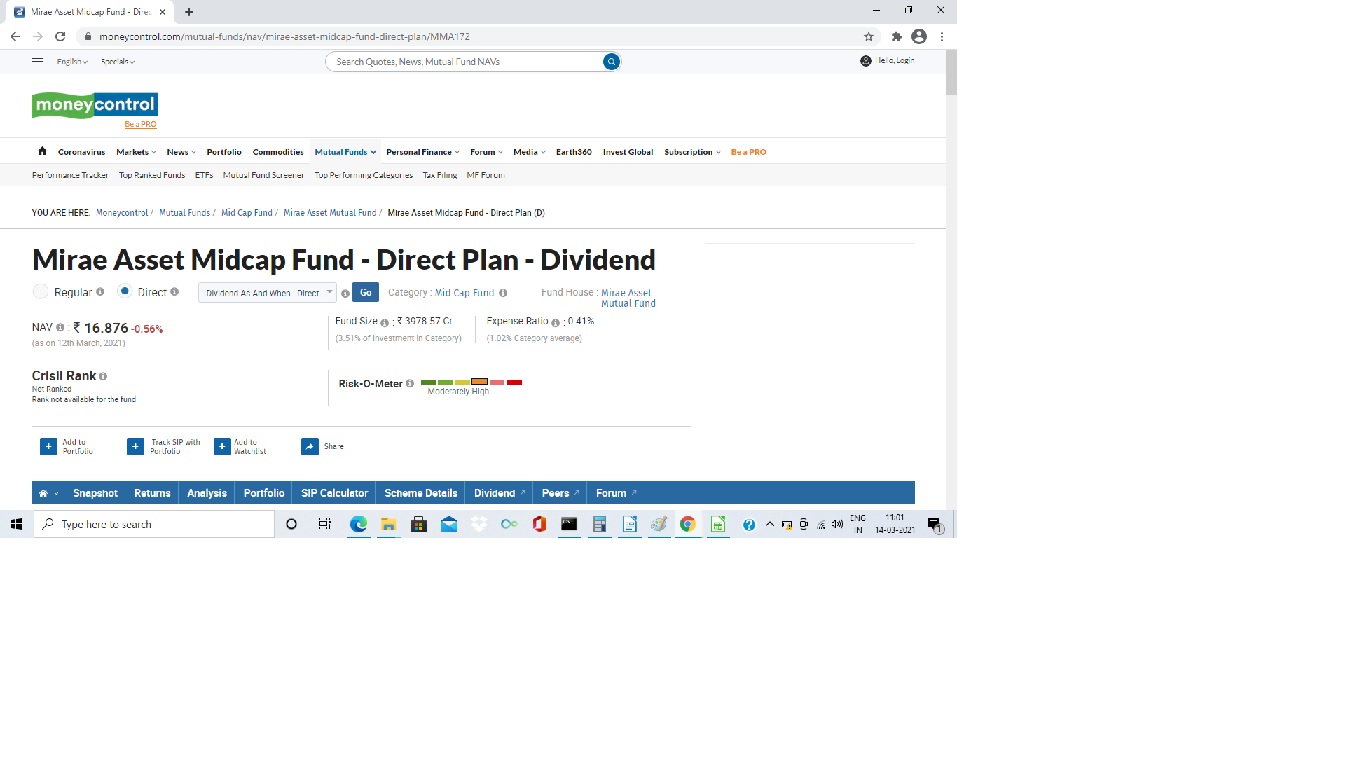Screen dimensions: 1366x768
Task: Expand English language dropdown
Action: (72, 62)
